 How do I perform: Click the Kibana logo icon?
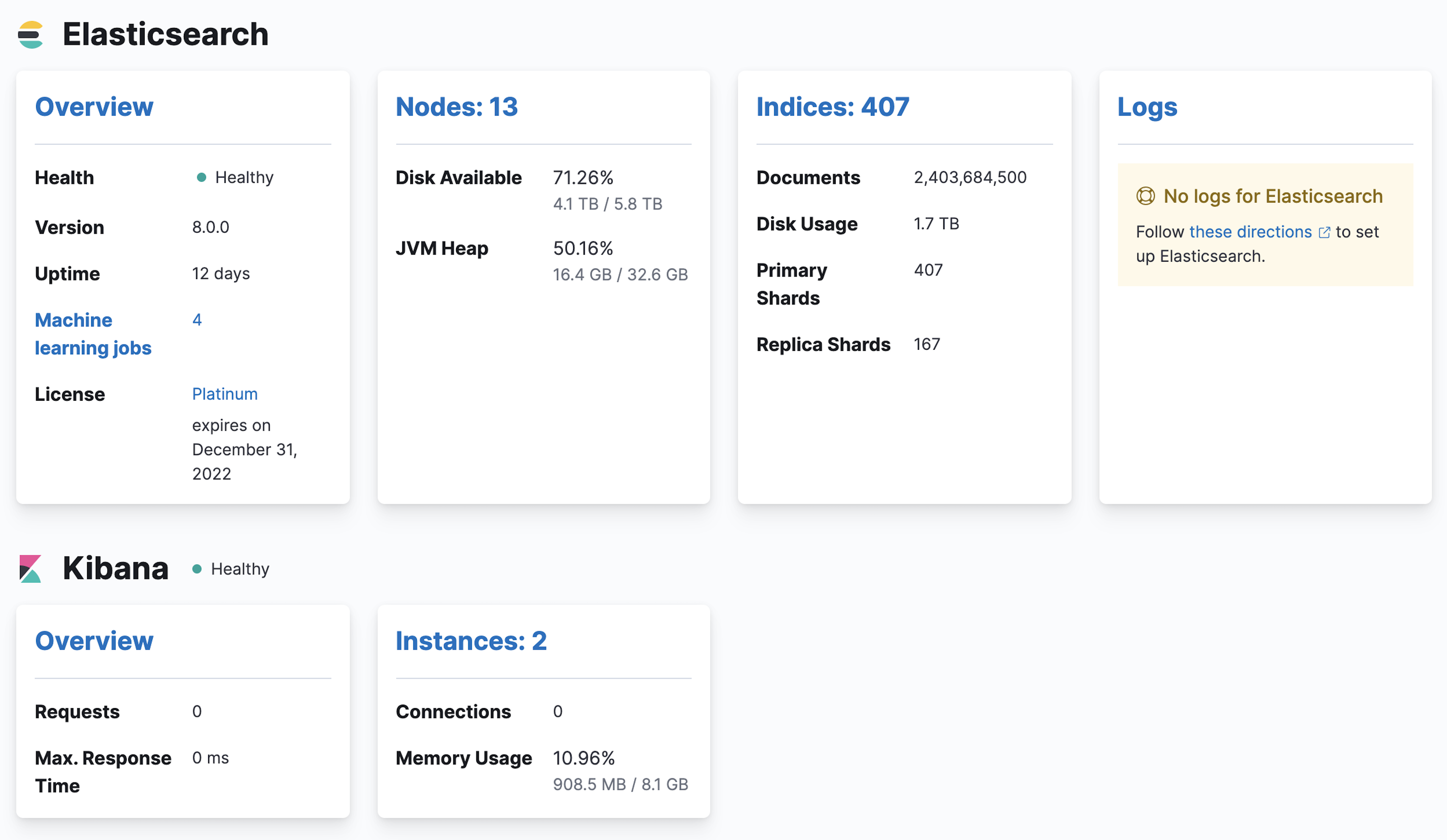click(x=30, y=568)
